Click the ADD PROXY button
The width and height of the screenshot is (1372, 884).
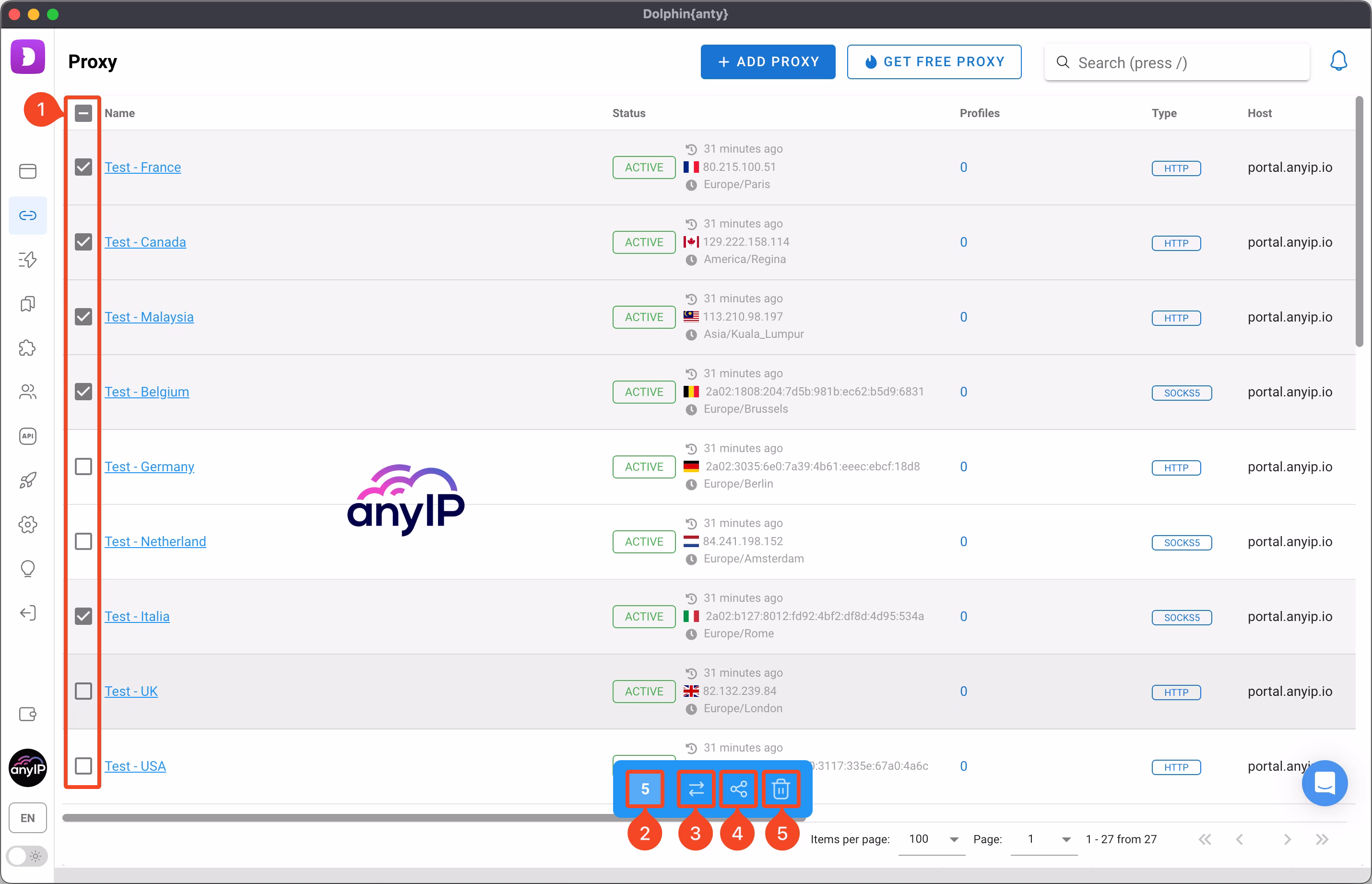[768, 61]
